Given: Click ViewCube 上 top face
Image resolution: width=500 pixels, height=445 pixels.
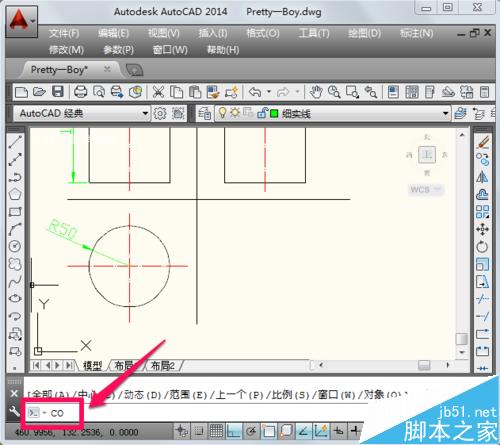Looking at the screenshot, I should tap(427, 154).
